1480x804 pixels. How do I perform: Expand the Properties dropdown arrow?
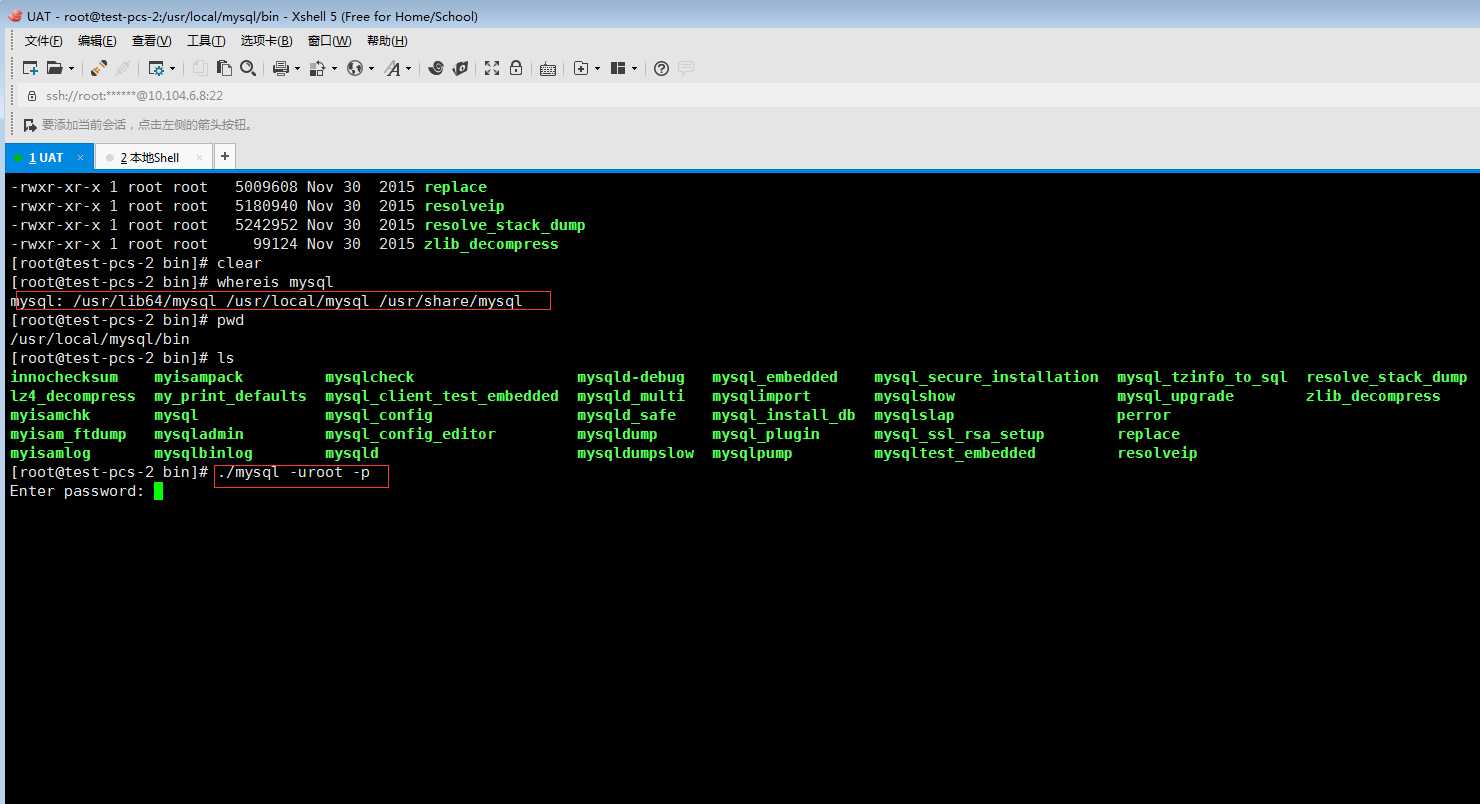[172, 68]
